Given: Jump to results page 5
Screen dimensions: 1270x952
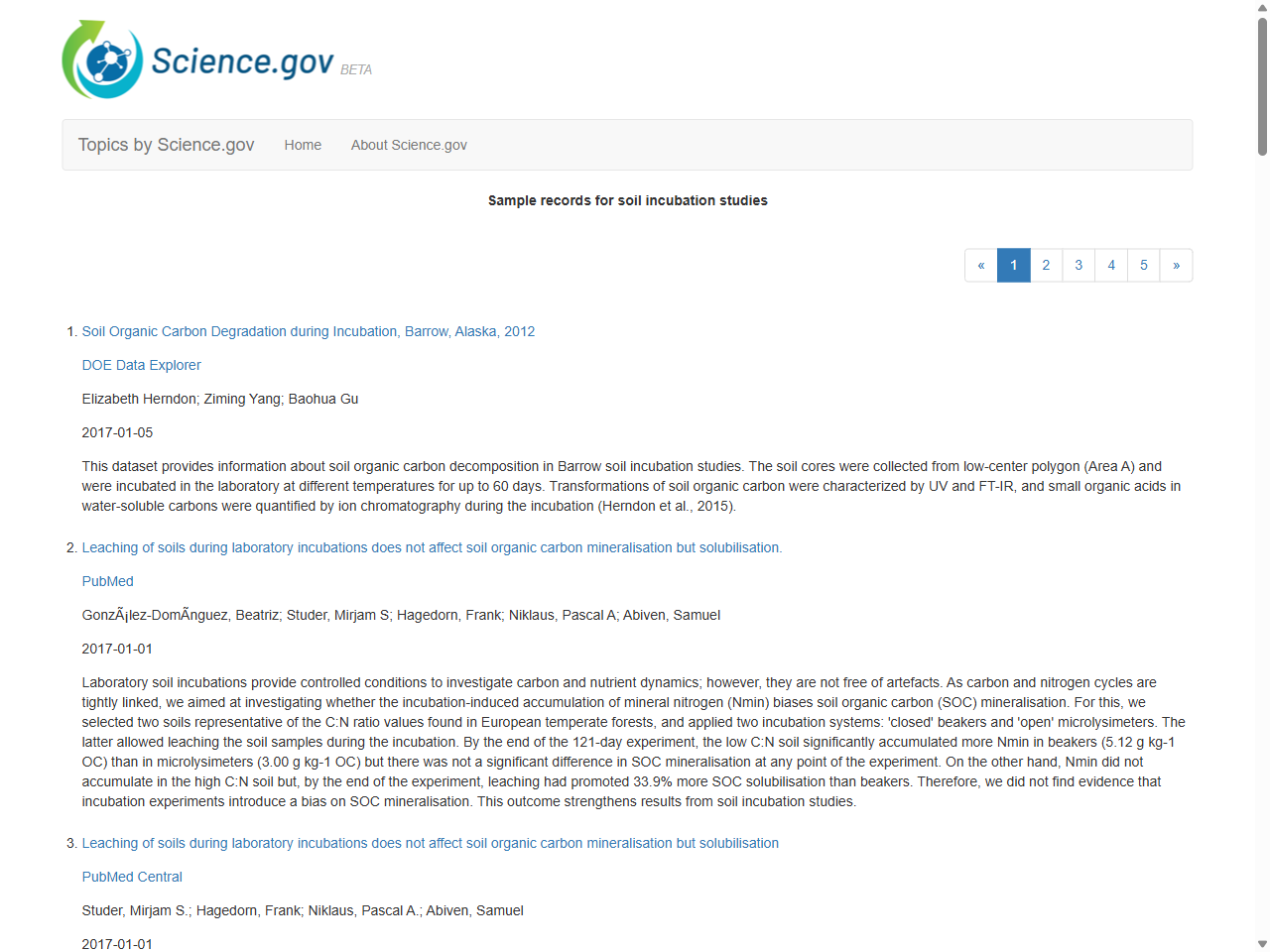Looking at the screenshot, I should point(1144,265).
